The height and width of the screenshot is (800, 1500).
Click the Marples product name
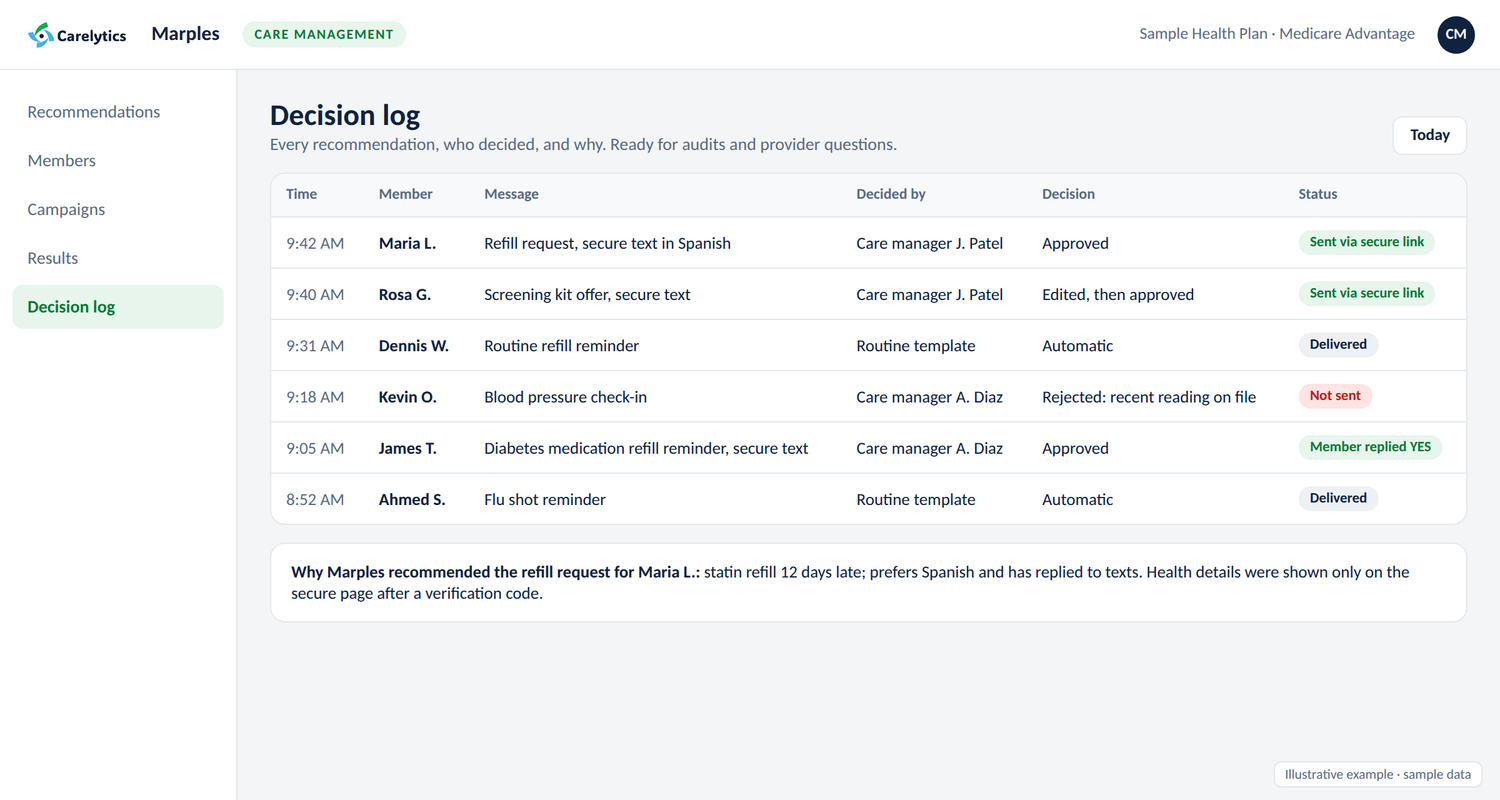(x=185, y=34)
